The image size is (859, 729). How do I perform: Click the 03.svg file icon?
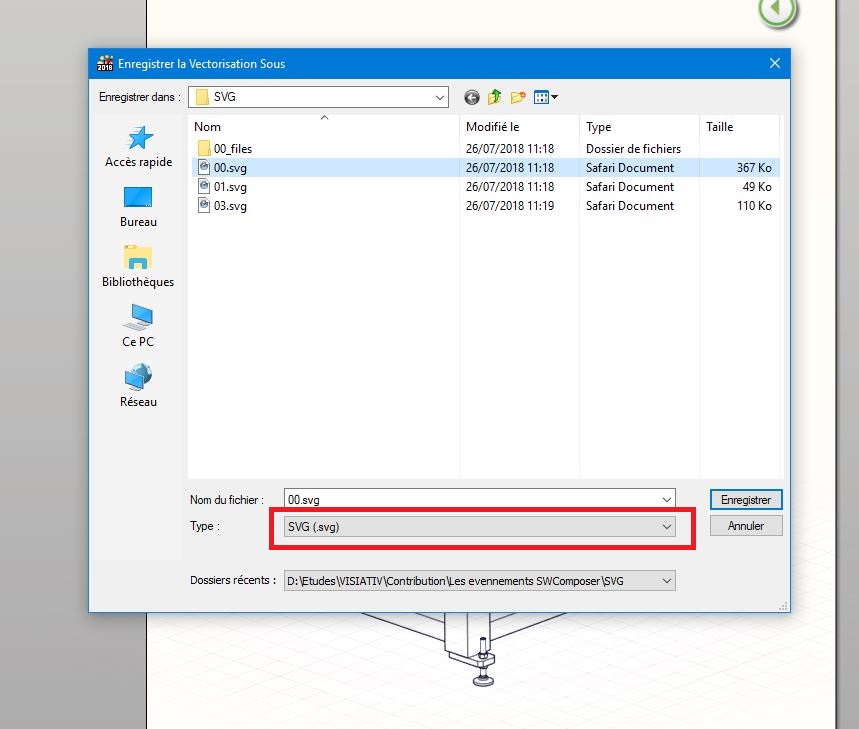(x=204, y=205)
